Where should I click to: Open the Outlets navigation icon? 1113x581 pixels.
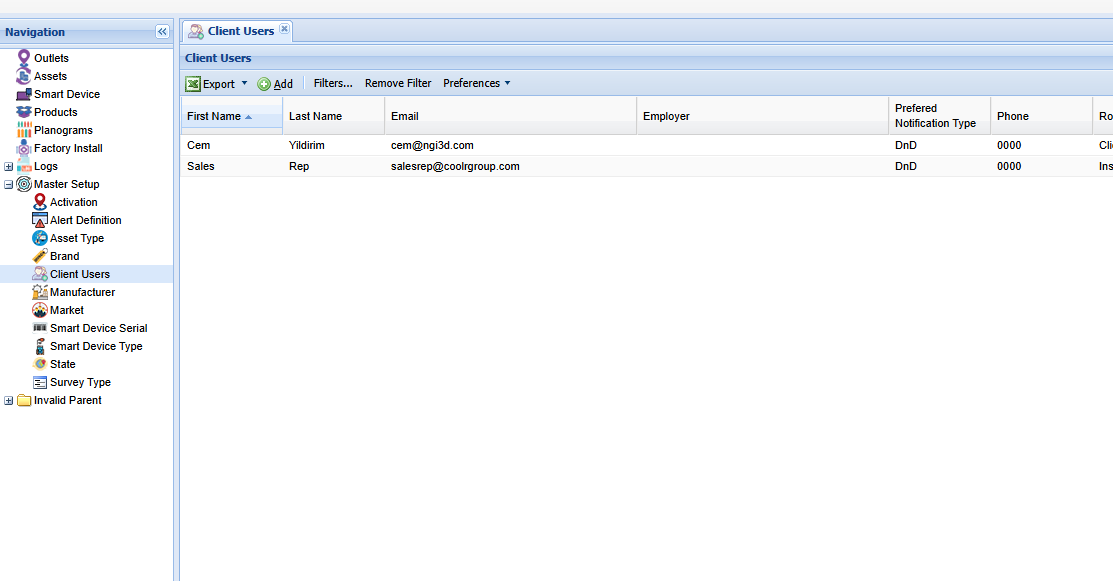[x=25, y=58]
